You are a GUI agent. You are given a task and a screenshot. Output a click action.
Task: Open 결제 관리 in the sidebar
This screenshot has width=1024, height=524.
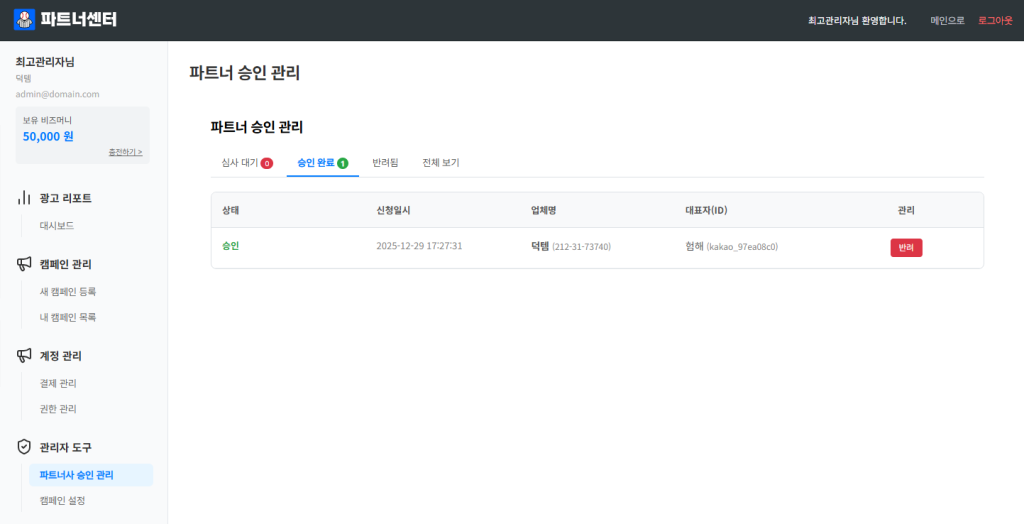pos(58,383)
